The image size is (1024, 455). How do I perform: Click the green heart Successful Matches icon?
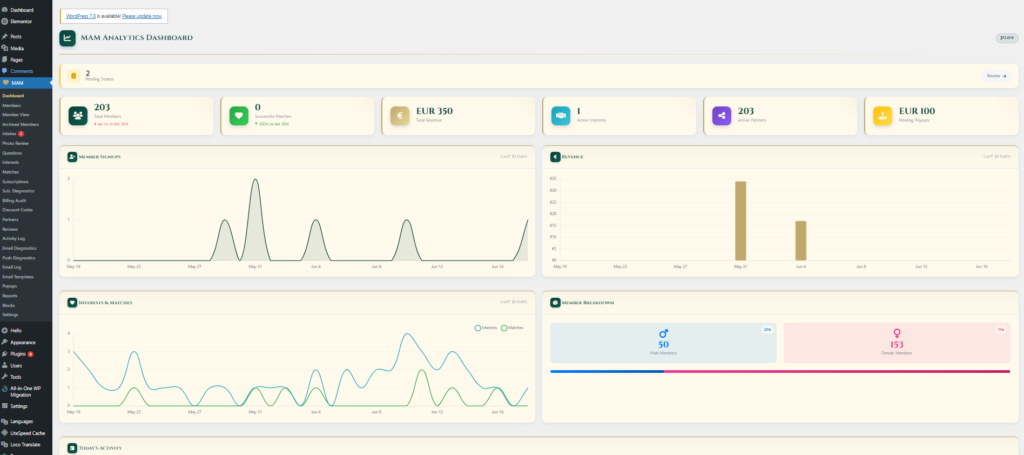click(239, 116)
